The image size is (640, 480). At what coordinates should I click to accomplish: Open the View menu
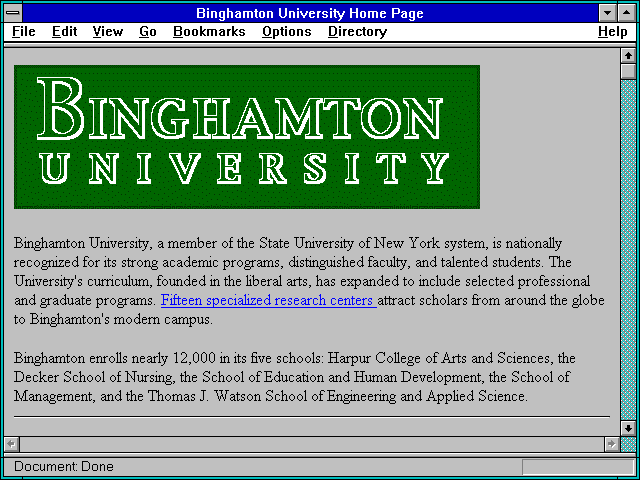[107, 32]
